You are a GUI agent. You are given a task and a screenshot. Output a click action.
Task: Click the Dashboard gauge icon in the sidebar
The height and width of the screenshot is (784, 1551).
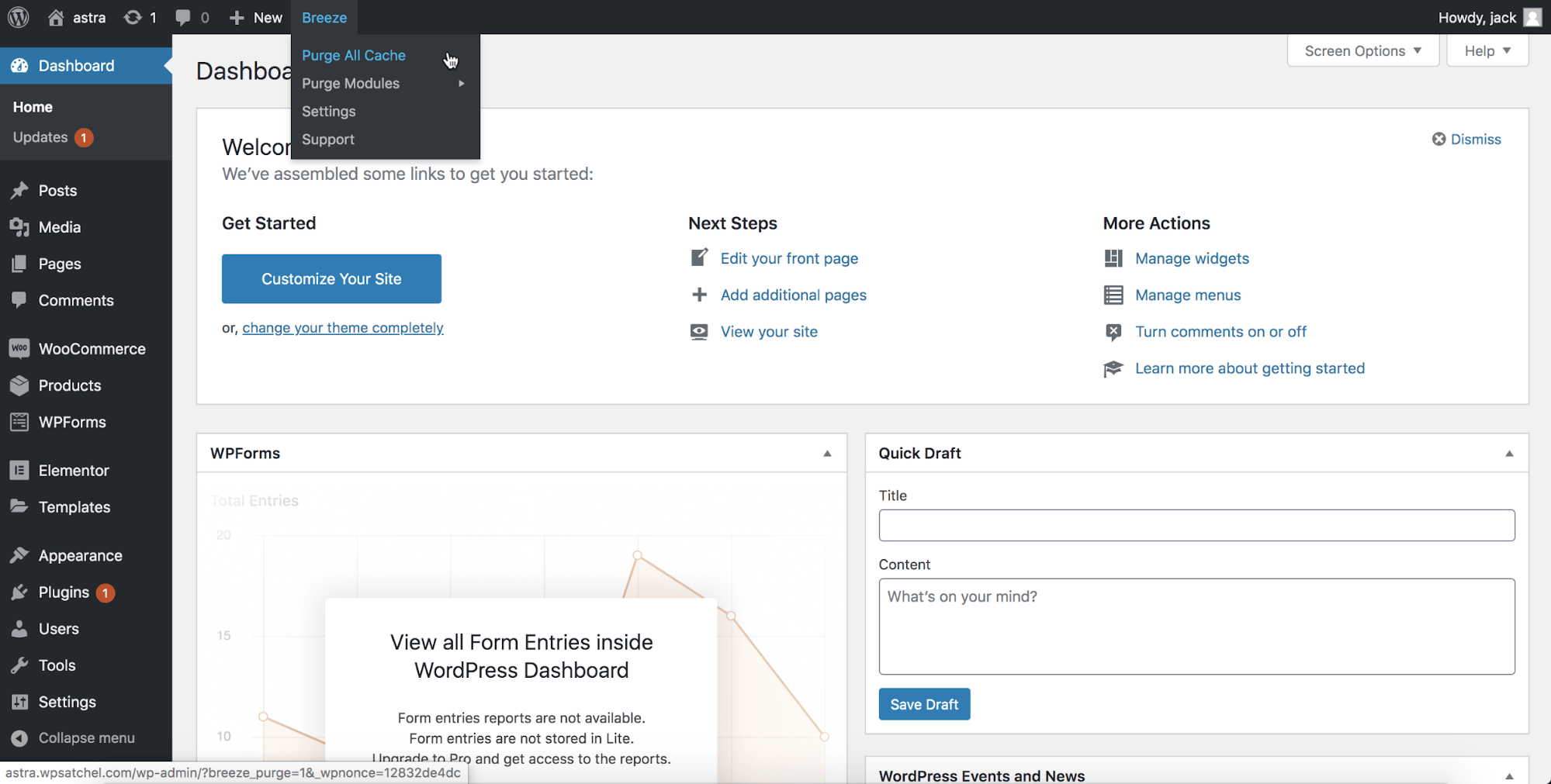pos(19,66)
